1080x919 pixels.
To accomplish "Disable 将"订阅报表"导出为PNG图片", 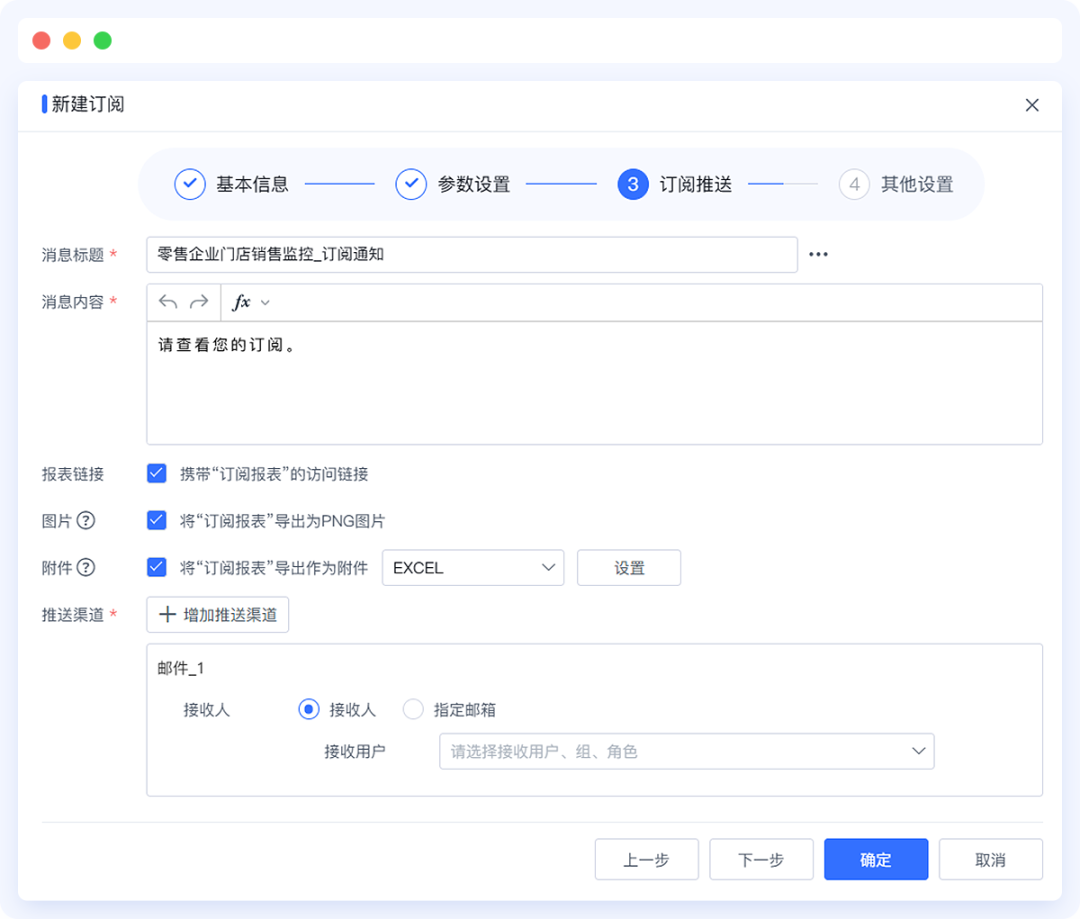I will pyautogui.click(x=156, y=520).
